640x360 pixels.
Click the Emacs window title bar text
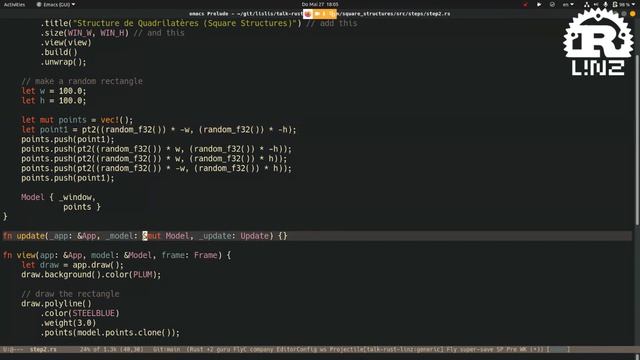[x=320, y=14]
